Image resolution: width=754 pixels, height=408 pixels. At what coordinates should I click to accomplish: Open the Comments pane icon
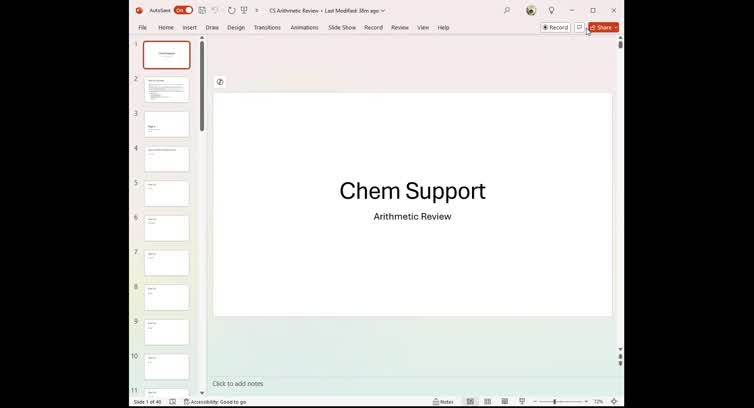pyautogui.click(x=579, y=27)
